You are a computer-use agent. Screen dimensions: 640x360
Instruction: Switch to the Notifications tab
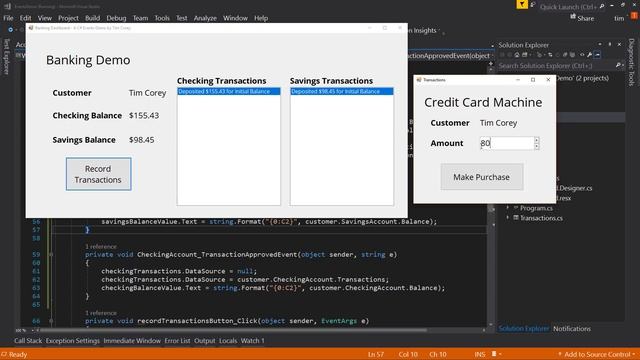[x=571, y=329]
